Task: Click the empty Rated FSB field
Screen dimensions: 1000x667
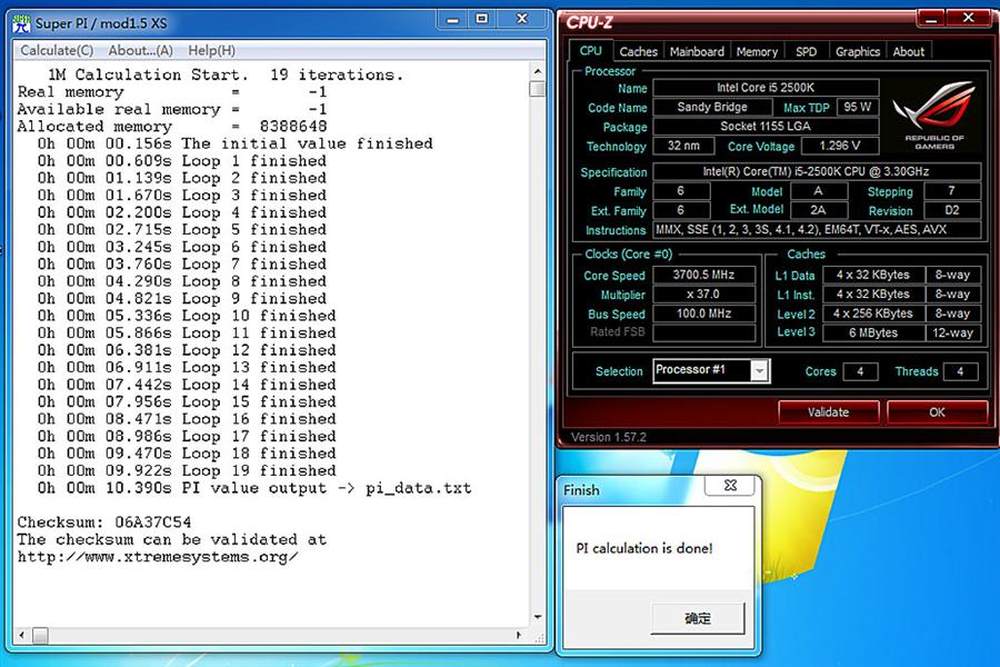Action: [x=703, y=333]
